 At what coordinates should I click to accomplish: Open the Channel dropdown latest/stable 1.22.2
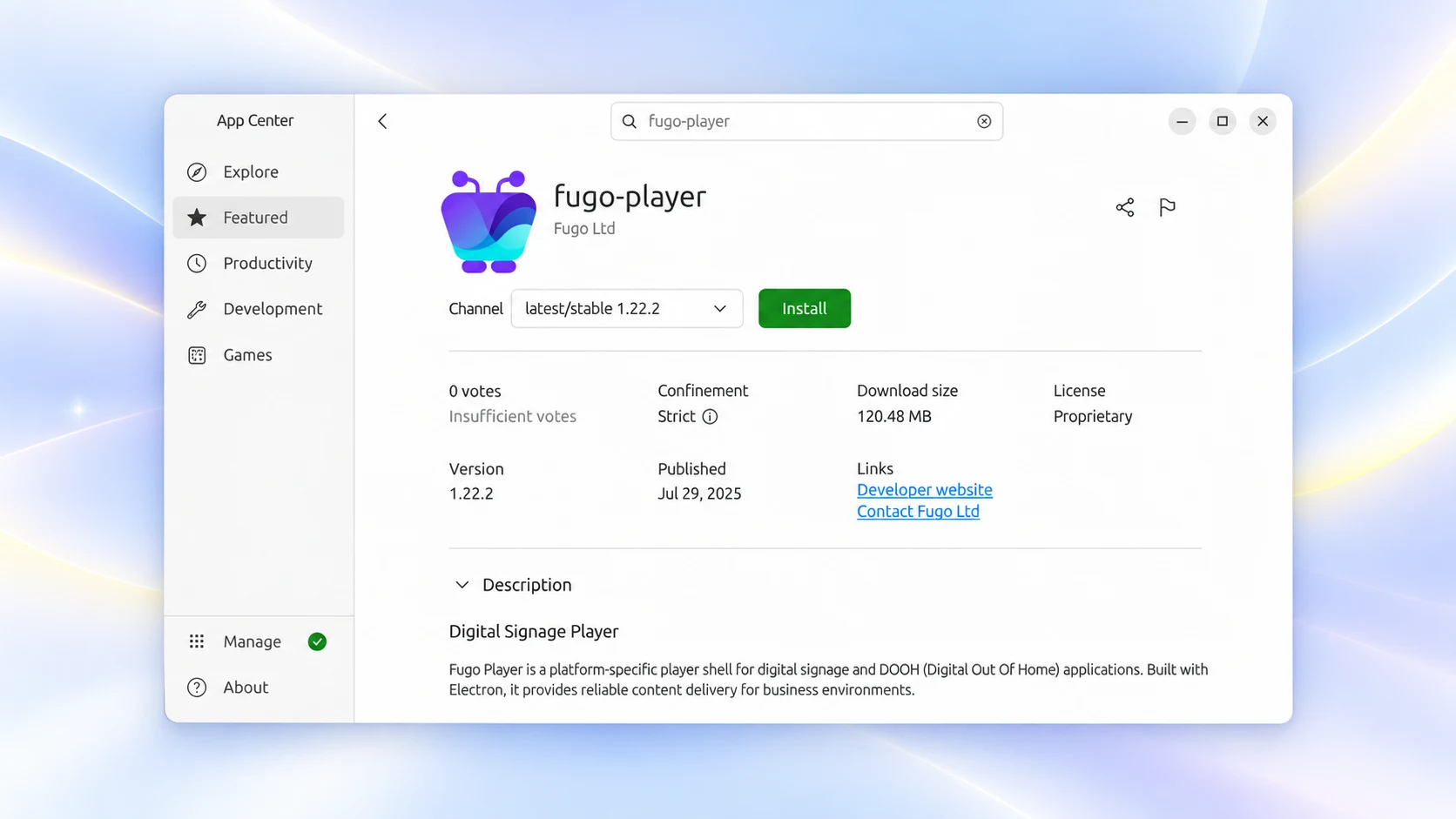[627, 309]
